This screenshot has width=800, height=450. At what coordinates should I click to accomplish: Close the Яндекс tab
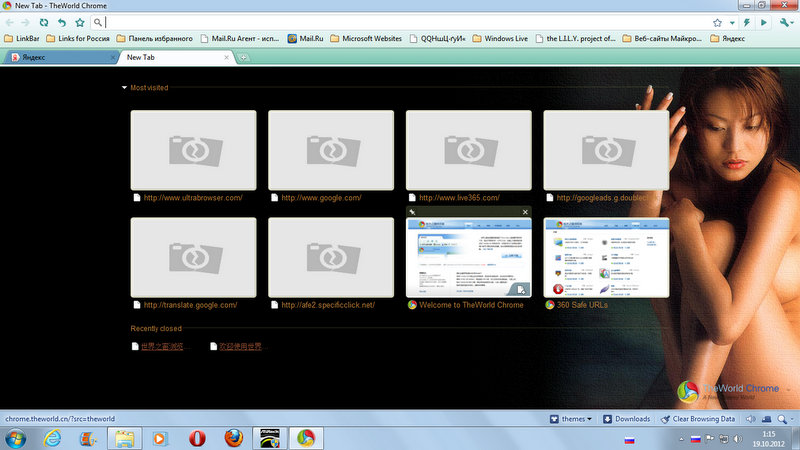point(113,58)
